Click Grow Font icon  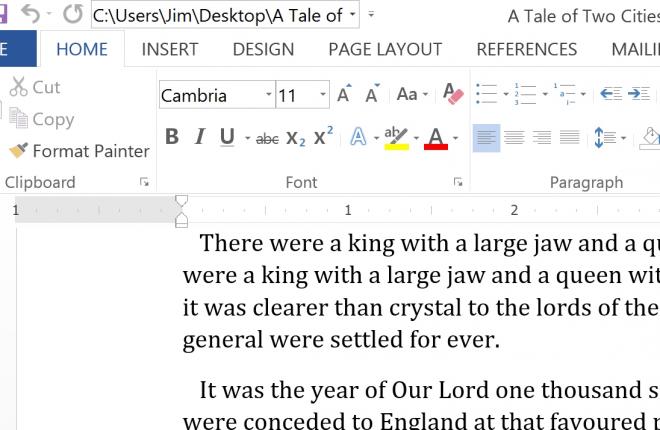(x=344, y=93)
